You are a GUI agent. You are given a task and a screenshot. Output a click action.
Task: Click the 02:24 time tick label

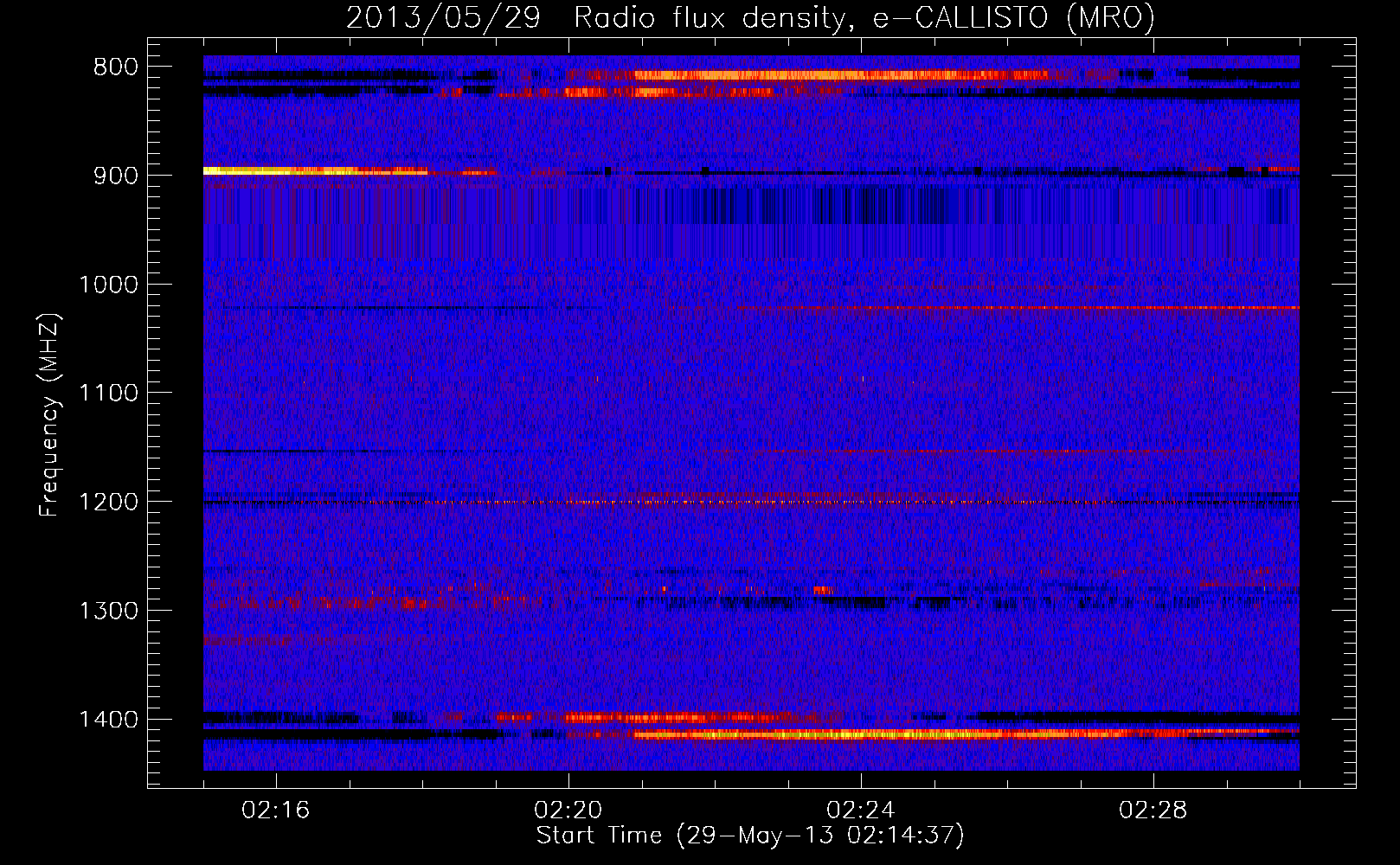[x=861, y=811]
